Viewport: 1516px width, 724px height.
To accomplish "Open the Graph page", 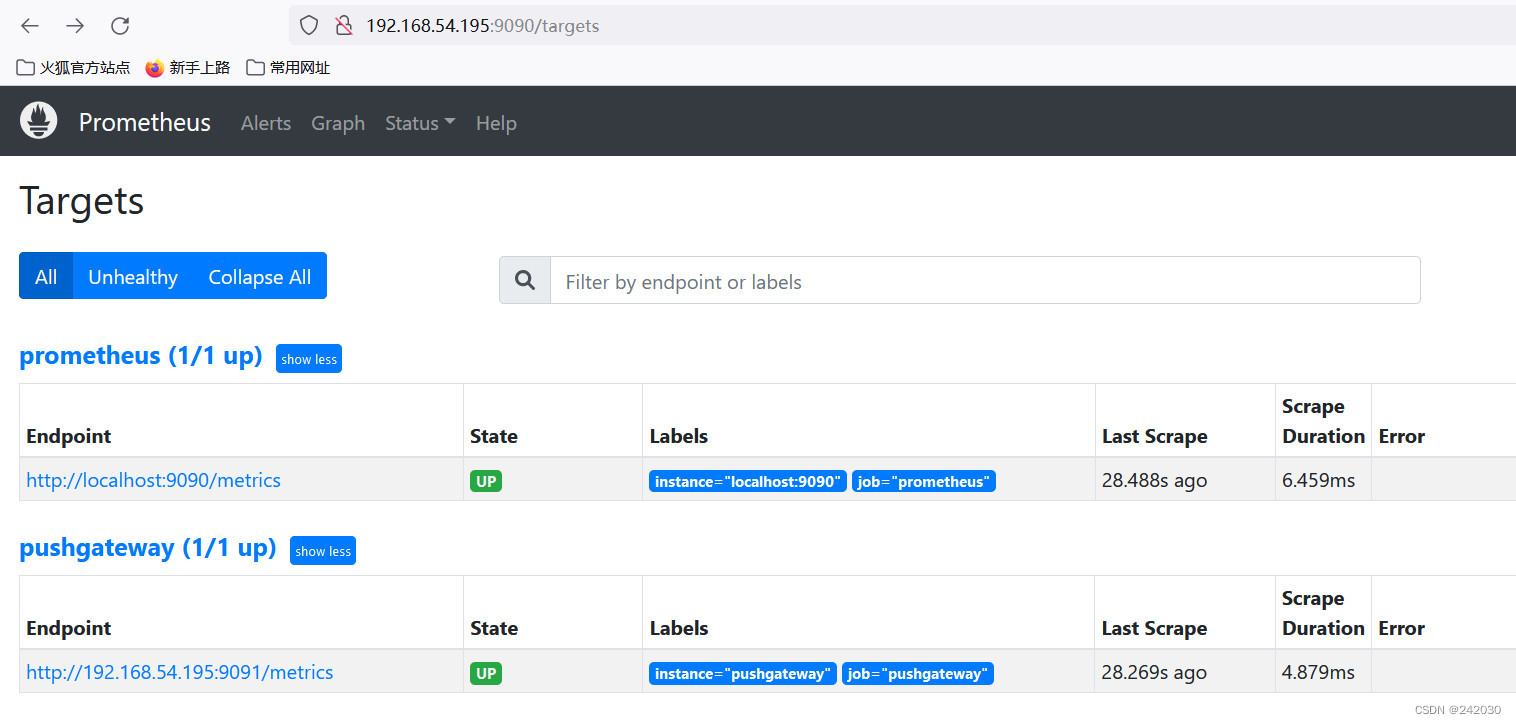I will click(x=338, y=123).
